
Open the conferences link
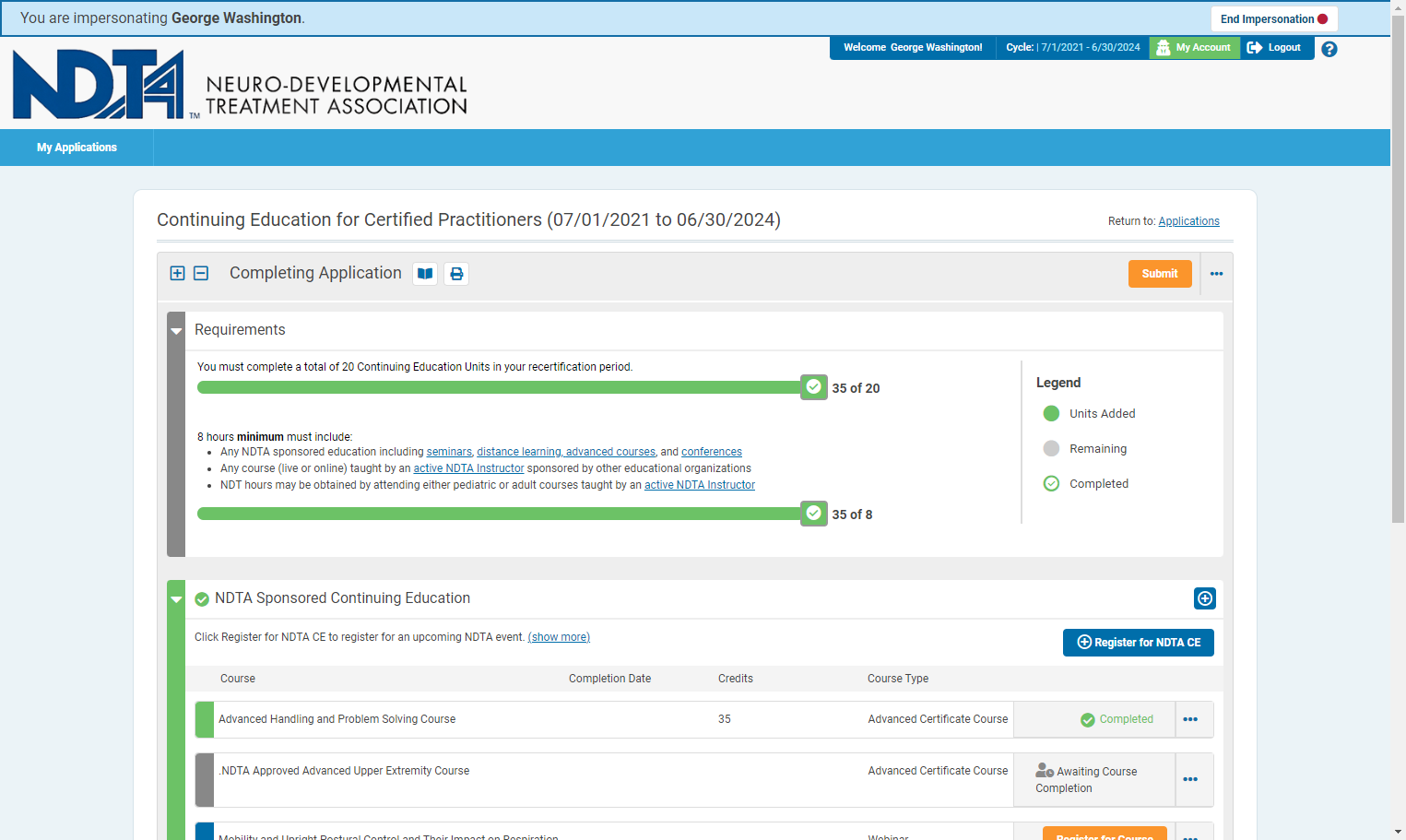(x=712, y=452)
